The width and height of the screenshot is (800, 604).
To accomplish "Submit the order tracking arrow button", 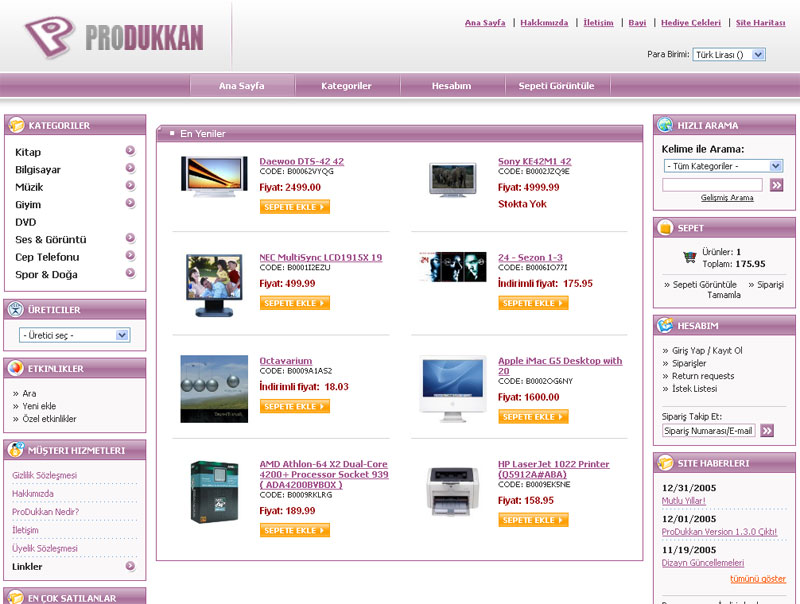I will point(767,431).
